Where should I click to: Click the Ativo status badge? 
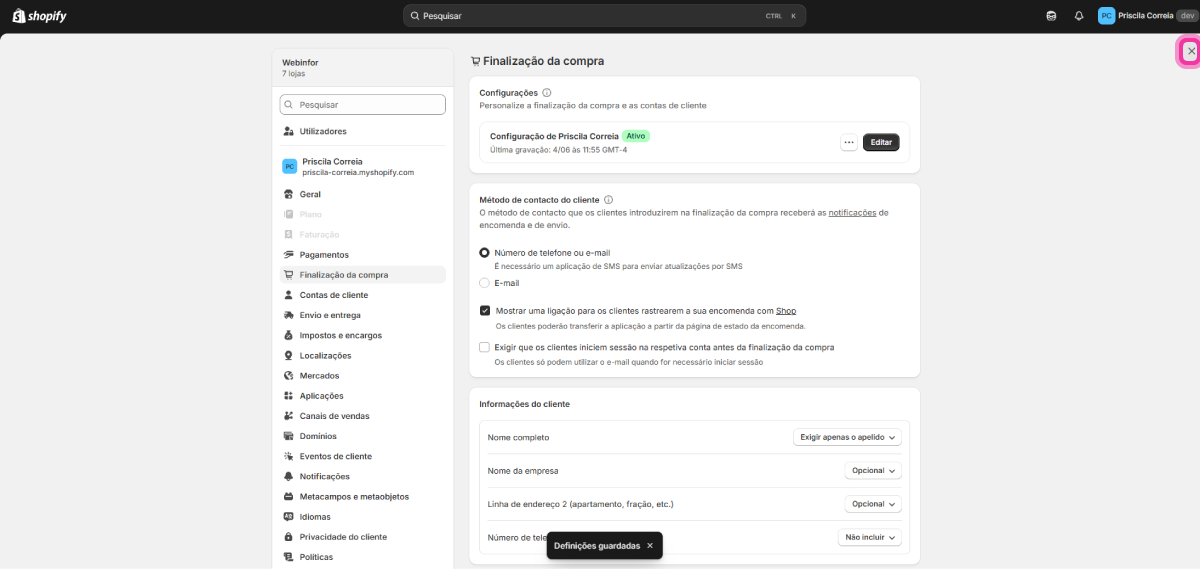click(636, 135)
